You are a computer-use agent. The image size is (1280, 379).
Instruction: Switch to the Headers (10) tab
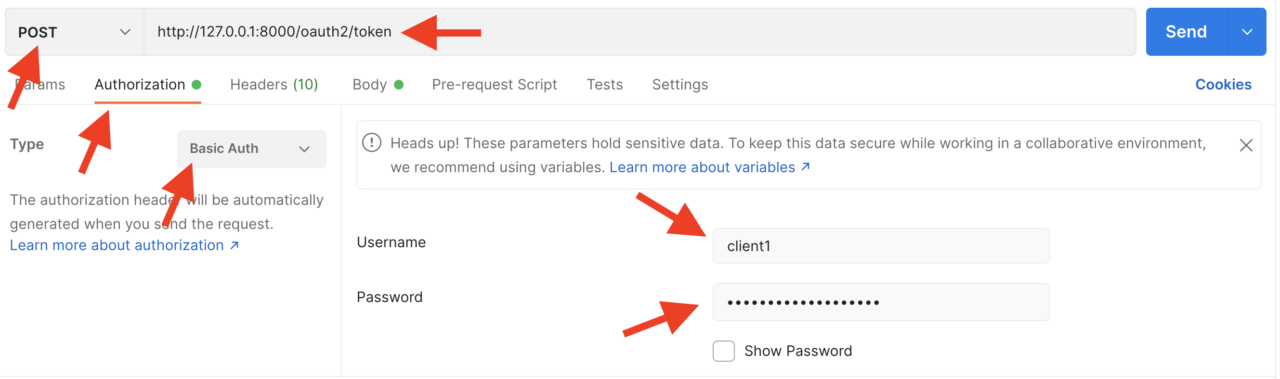[274, 85]
